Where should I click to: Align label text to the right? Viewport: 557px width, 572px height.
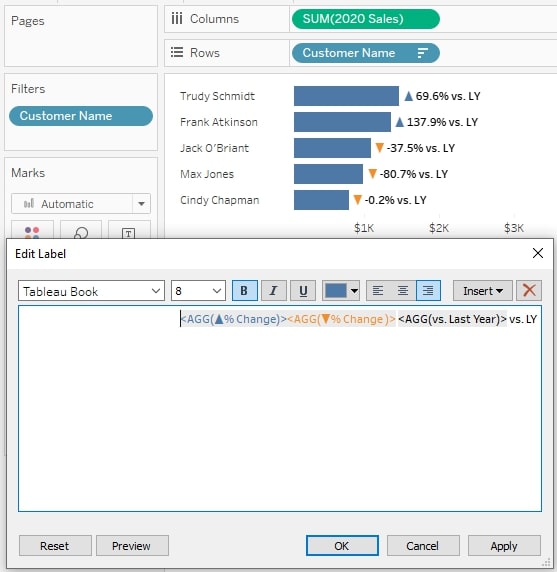(x=428, y=291)
